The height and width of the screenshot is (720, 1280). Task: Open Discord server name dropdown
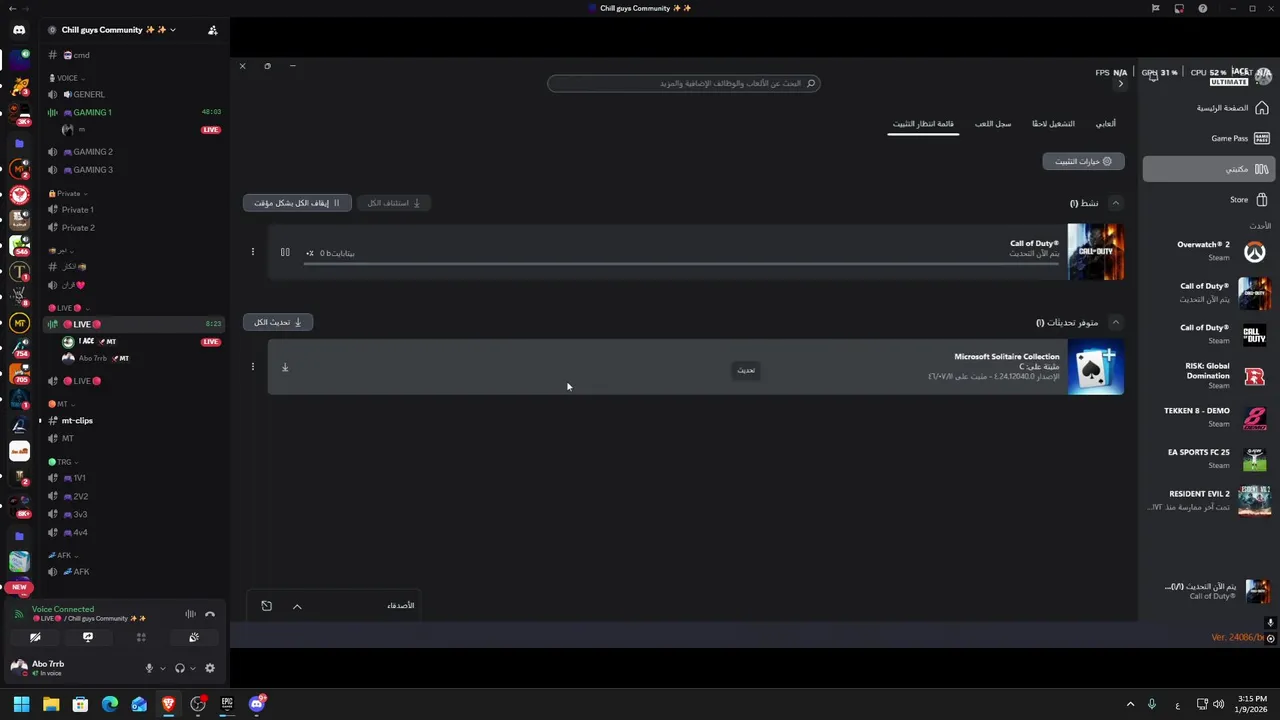click(119, 30)
